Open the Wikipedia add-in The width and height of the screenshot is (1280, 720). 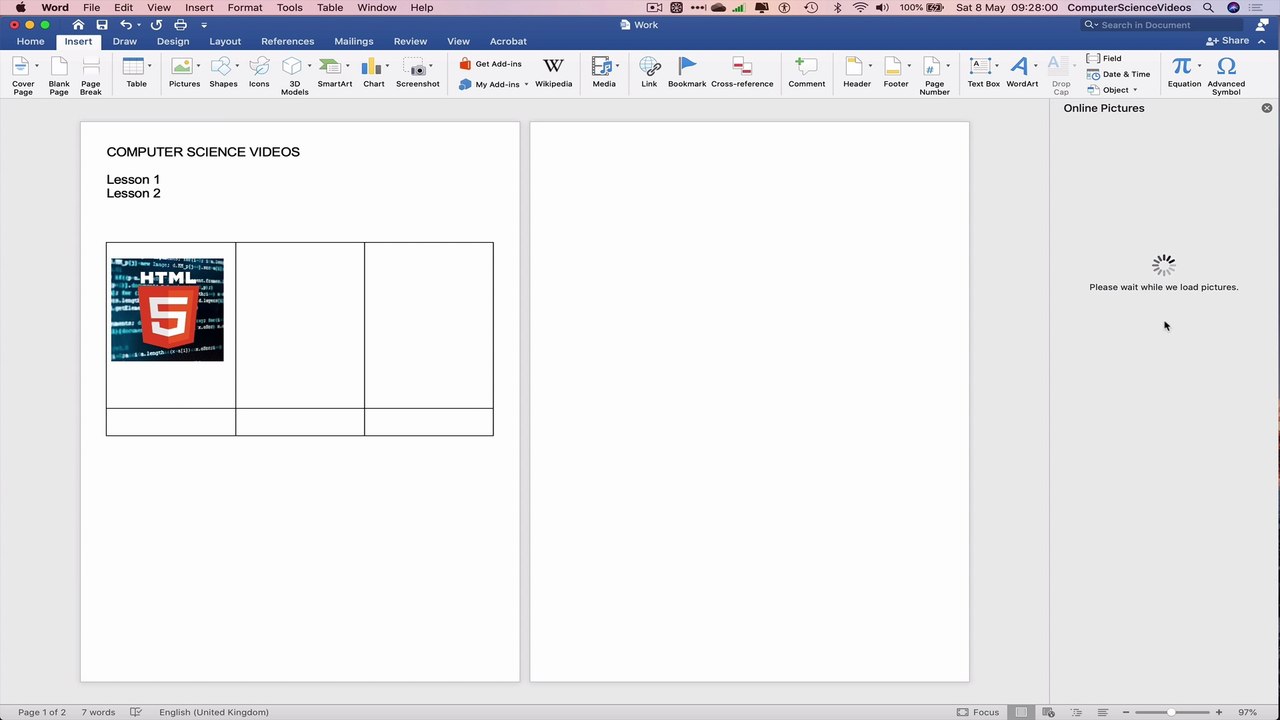click(x=553, y=72)
